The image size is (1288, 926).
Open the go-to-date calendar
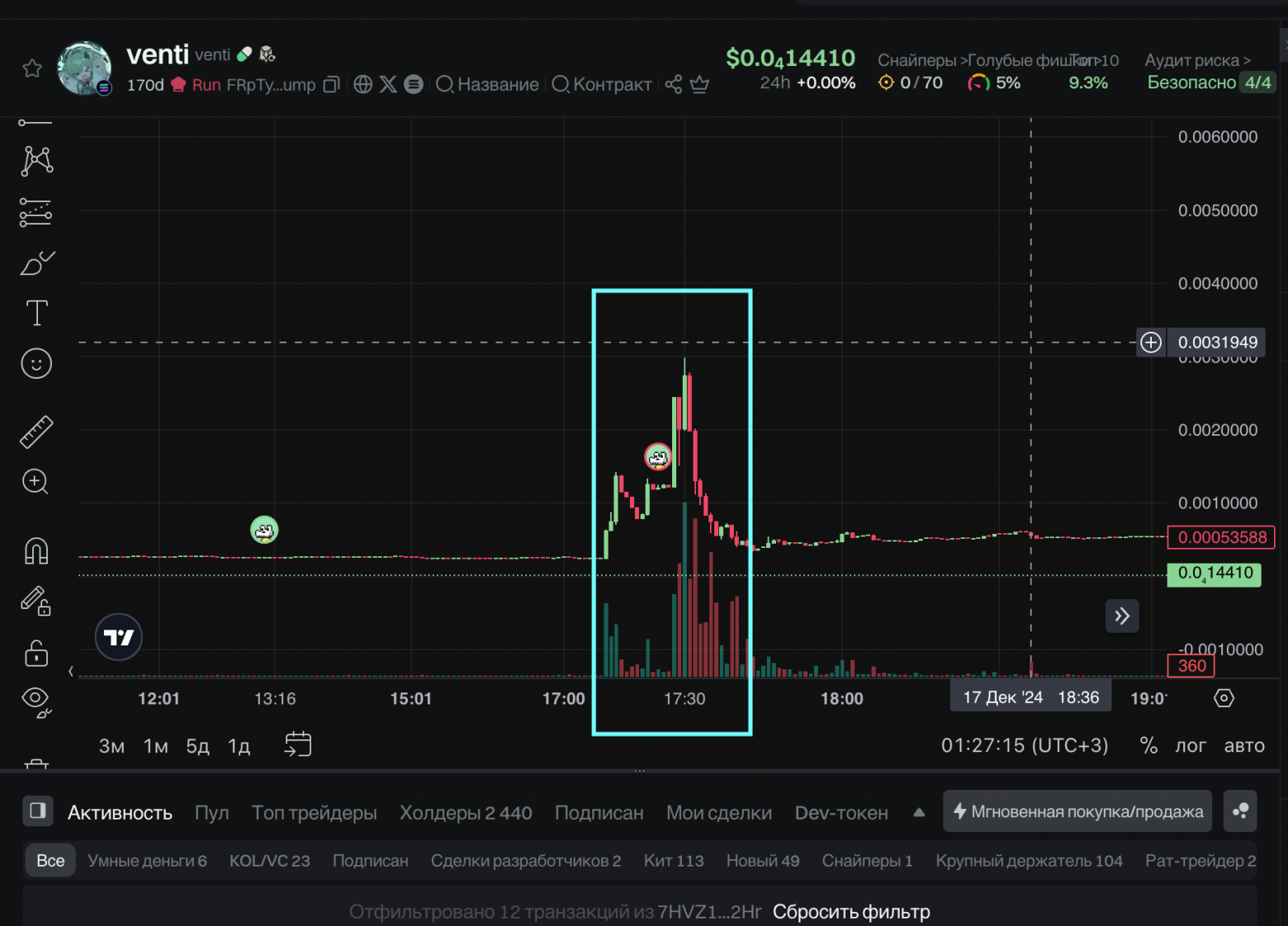(298, 744)
